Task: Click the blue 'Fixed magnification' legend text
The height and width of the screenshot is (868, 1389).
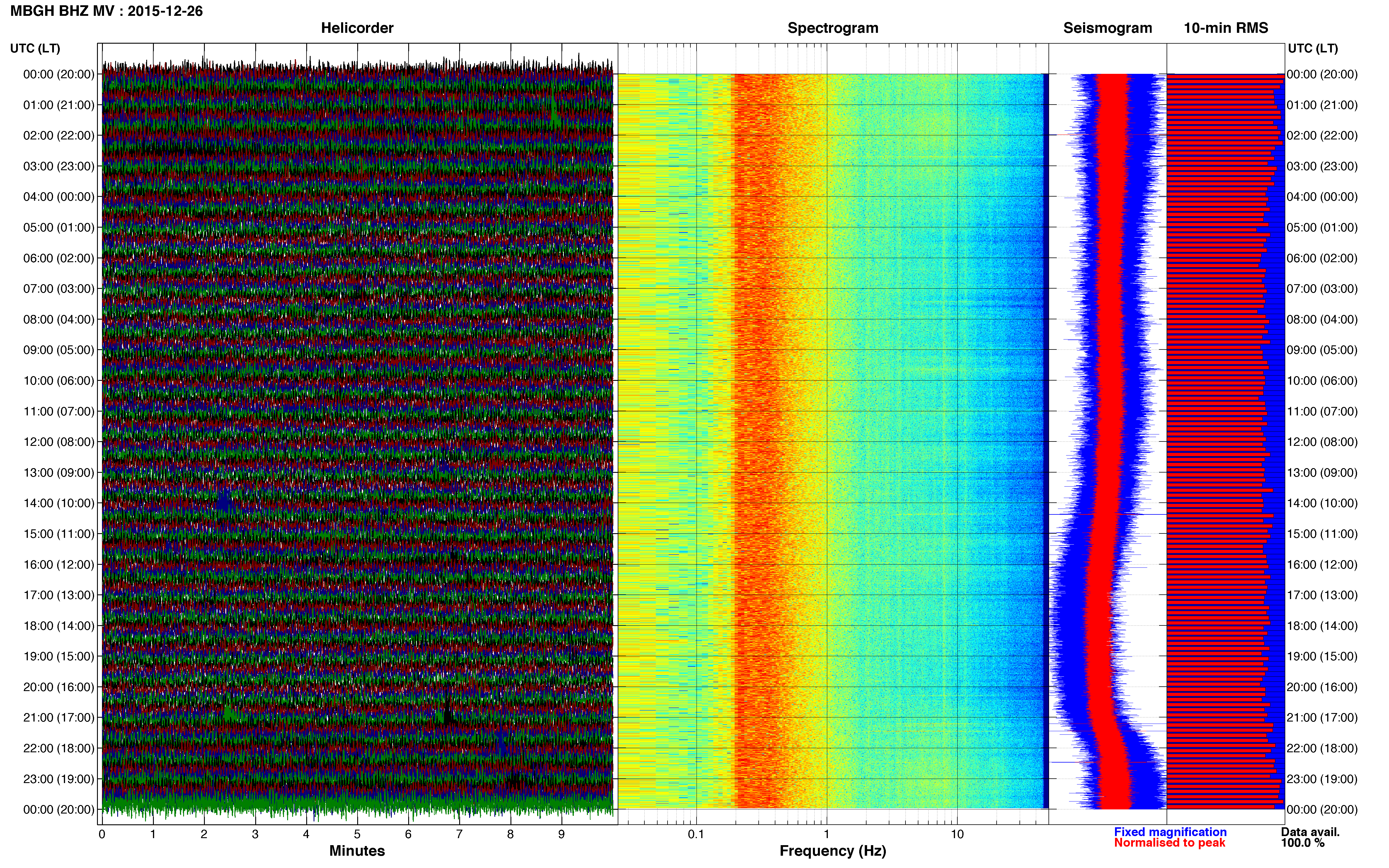Action: (1170, 832)
